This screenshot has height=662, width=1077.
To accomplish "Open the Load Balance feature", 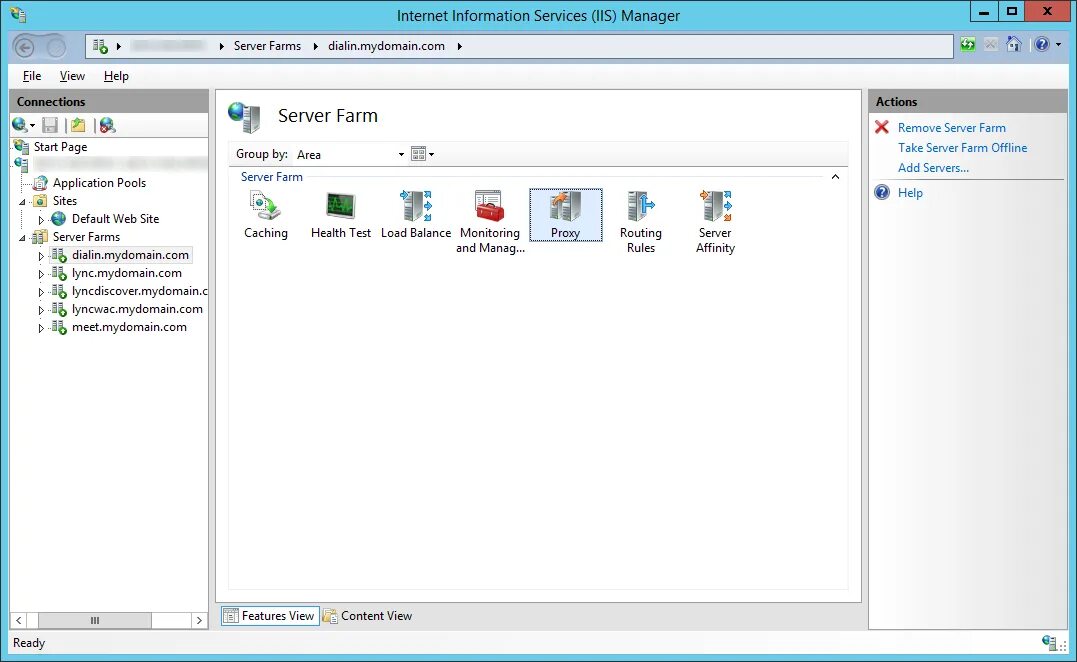I will tap(416, 216).
